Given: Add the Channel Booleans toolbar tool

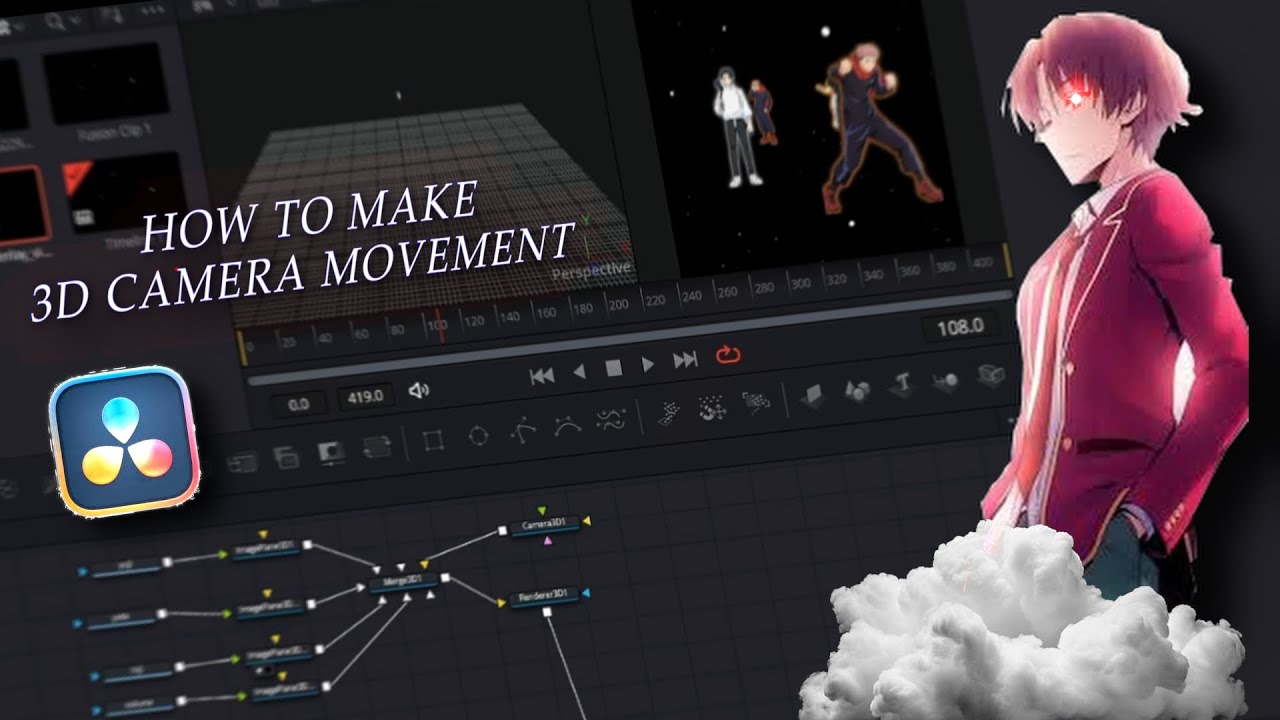Looking at the screenshot, I should point(286,457).
